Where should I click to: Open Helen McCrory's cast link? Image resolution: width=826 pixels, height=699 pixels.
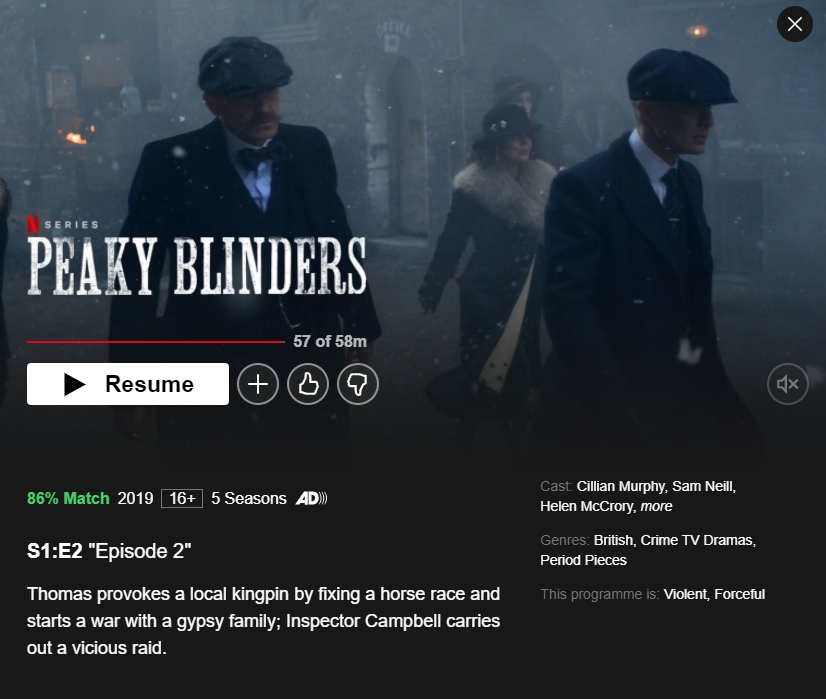588,506
